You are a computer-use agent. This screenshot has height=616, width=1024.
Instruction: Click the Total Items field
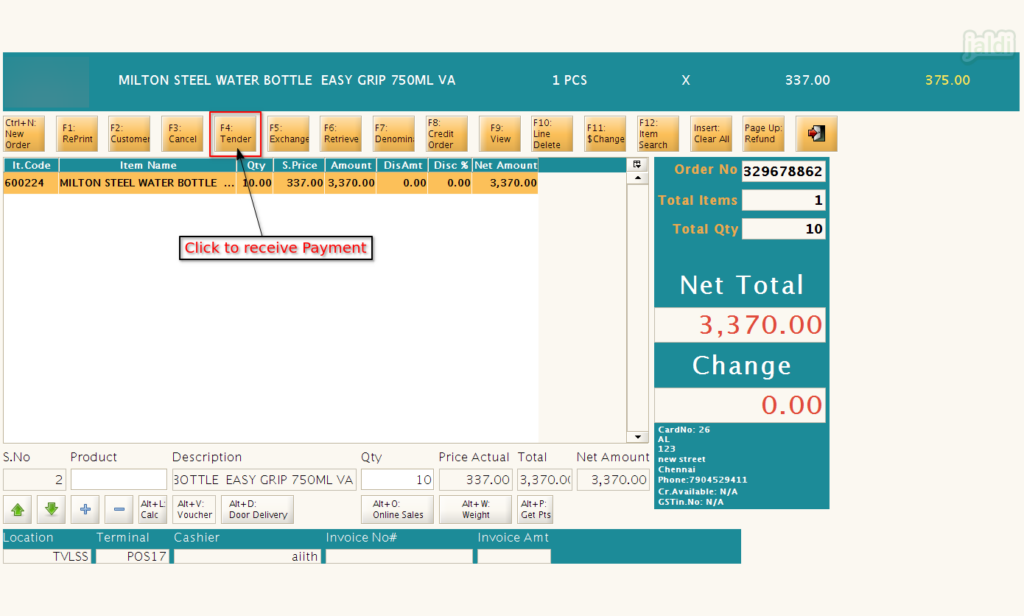784,200
